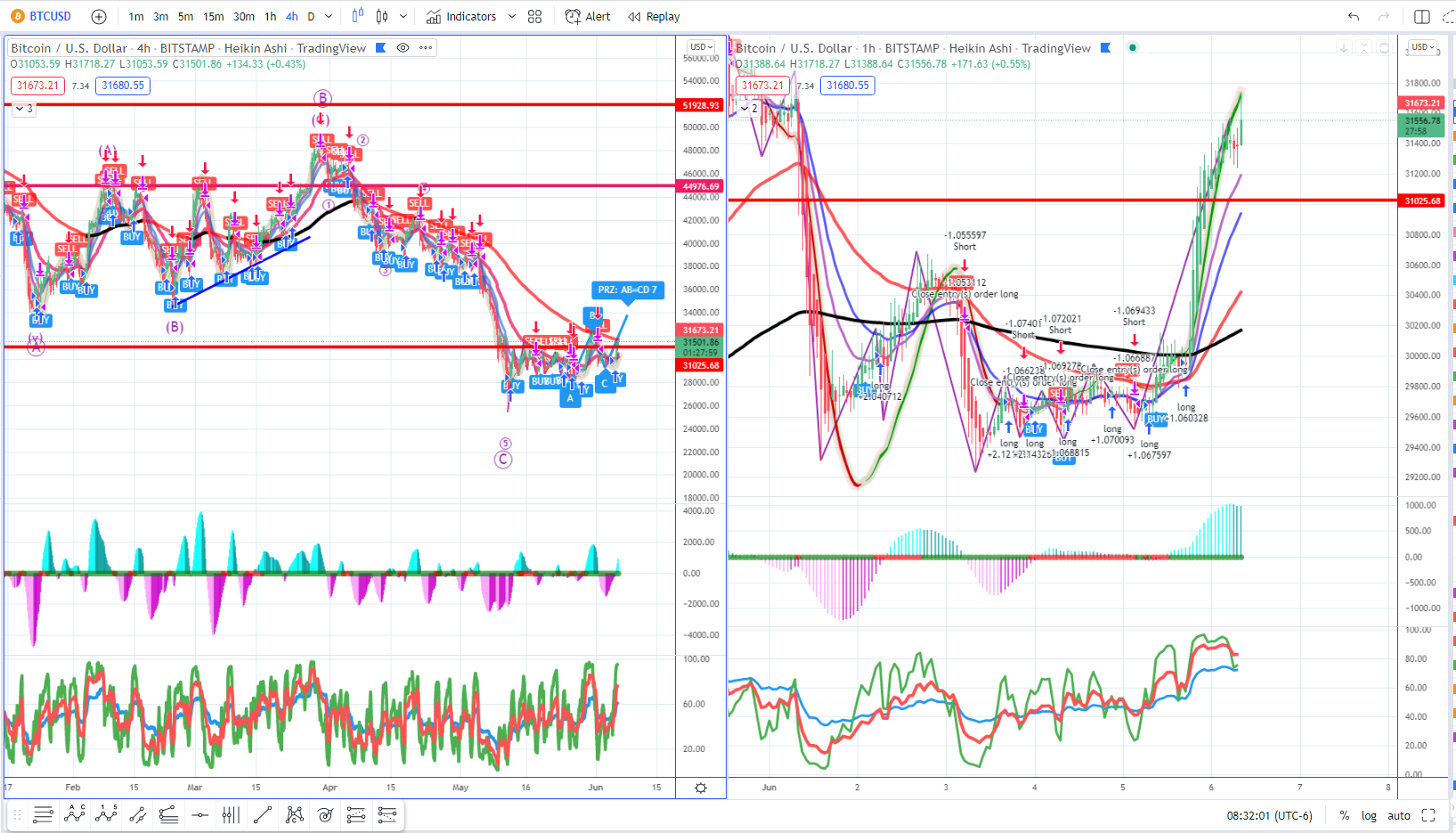Select the D daily timeframe
This screenshot has width=1456, height=833.
click(311, 16)
